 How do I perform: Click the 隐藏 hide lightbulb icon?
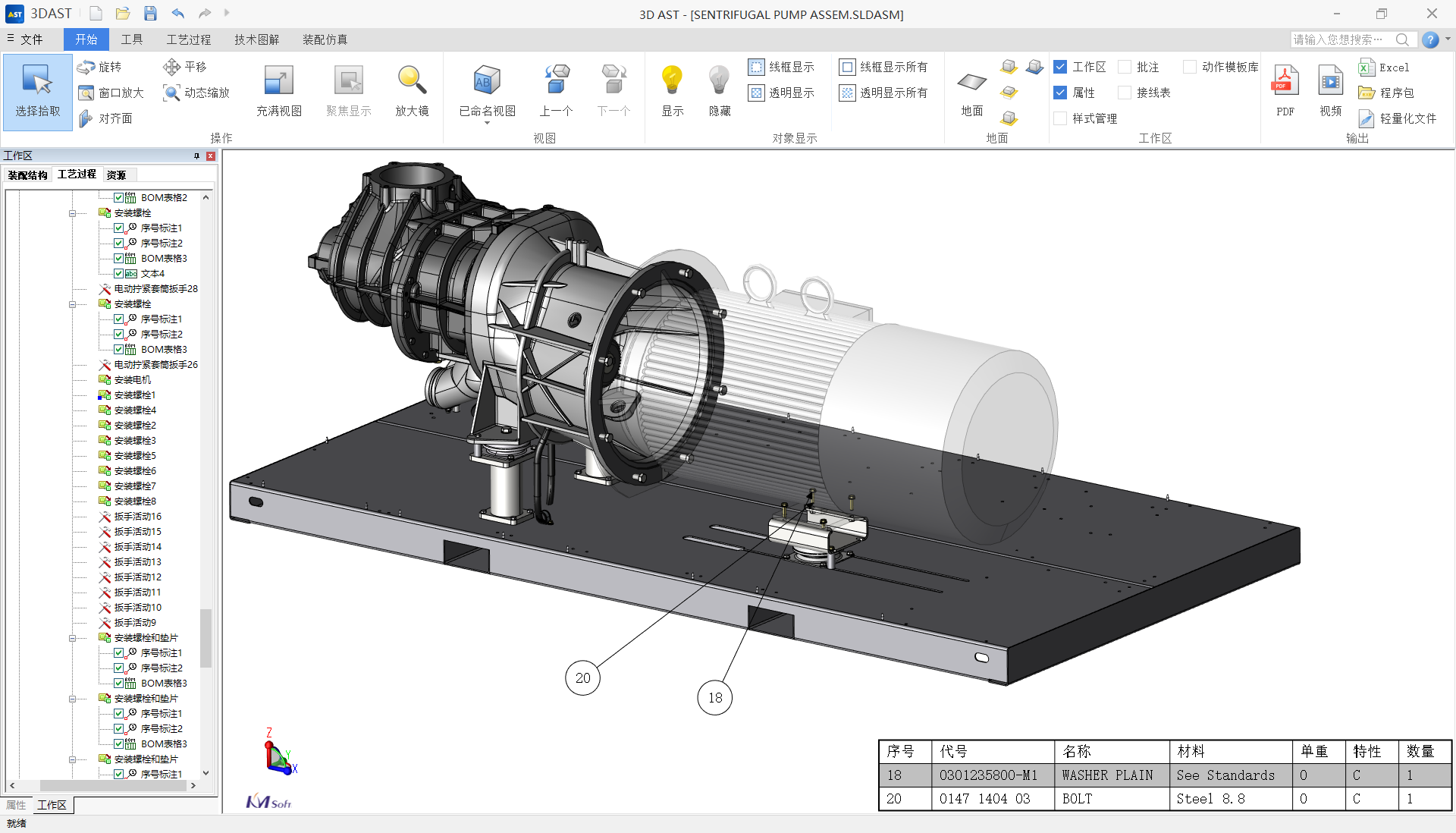(x=719, y=80)
